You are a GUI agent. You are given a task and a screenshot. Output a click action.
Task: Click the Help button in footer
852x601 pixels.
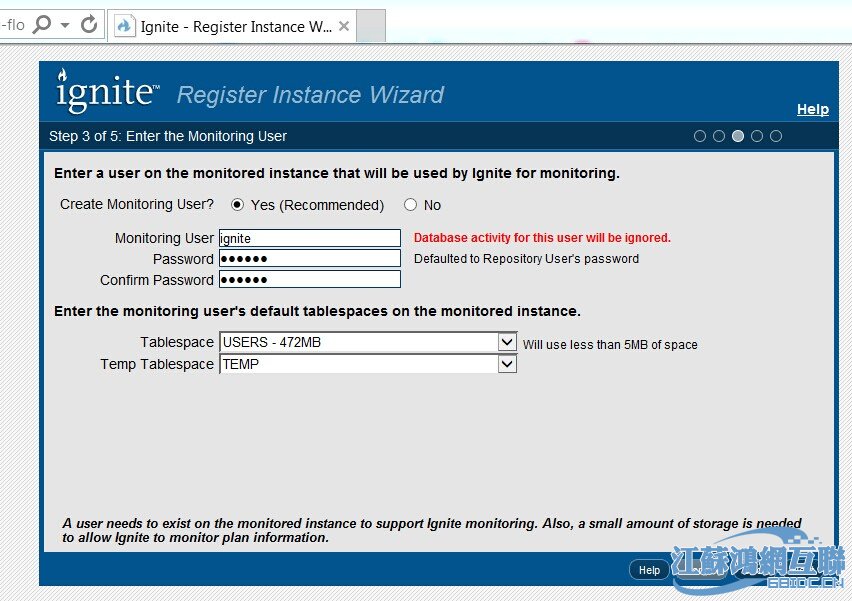point(649,570)
